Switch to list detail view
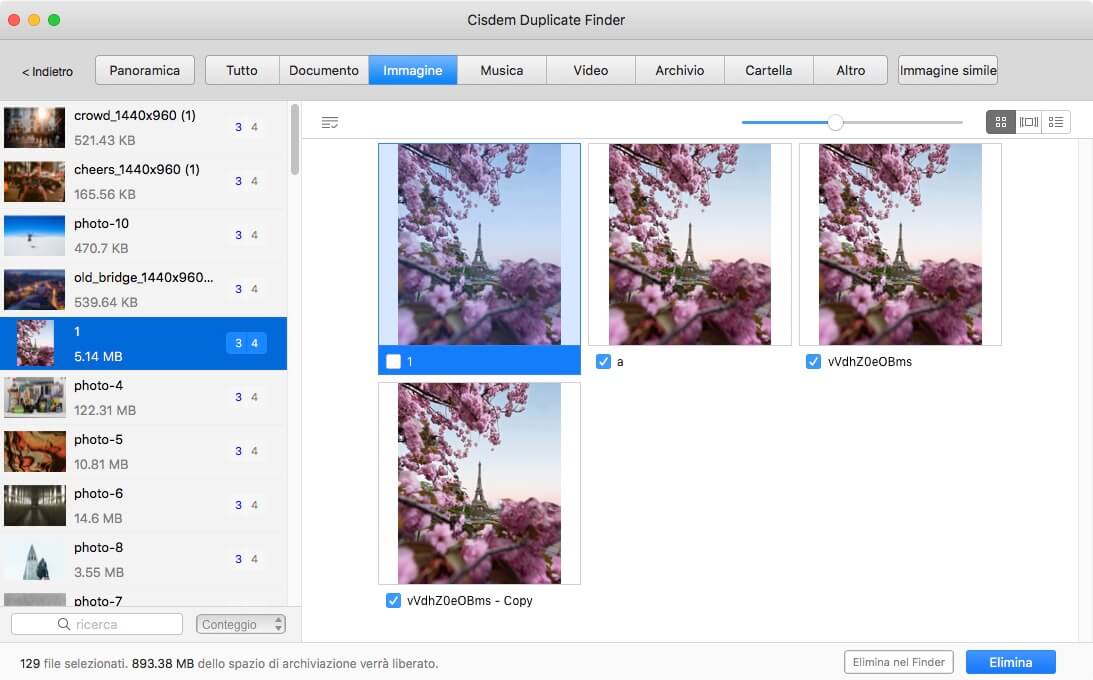This screenshot has width=1093, height=680. [x=1056, y=122]
